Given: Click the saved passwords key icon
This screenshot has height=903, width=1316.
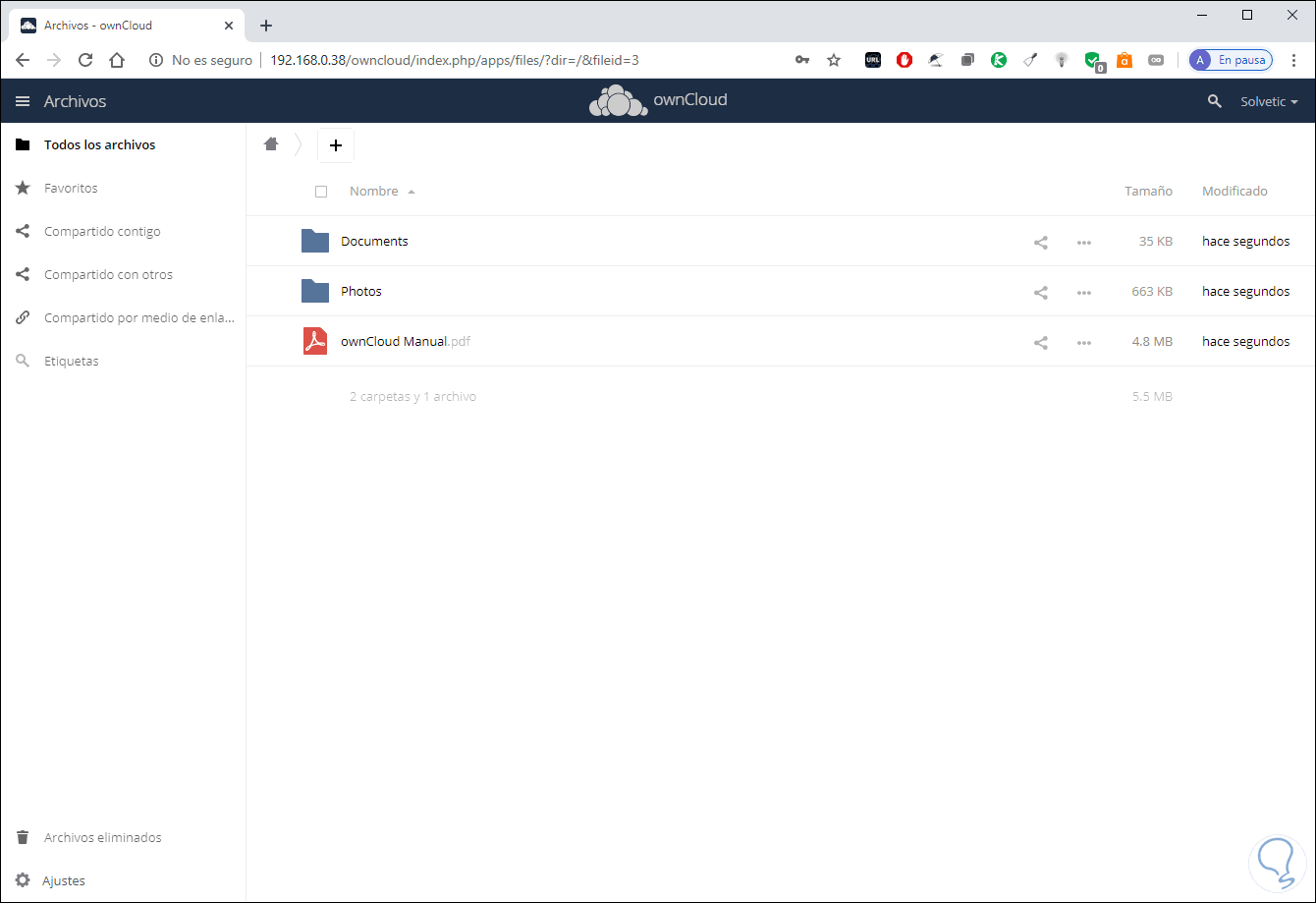Looking at the screenshot, I should pyautogui.click(x=802, y=60).
